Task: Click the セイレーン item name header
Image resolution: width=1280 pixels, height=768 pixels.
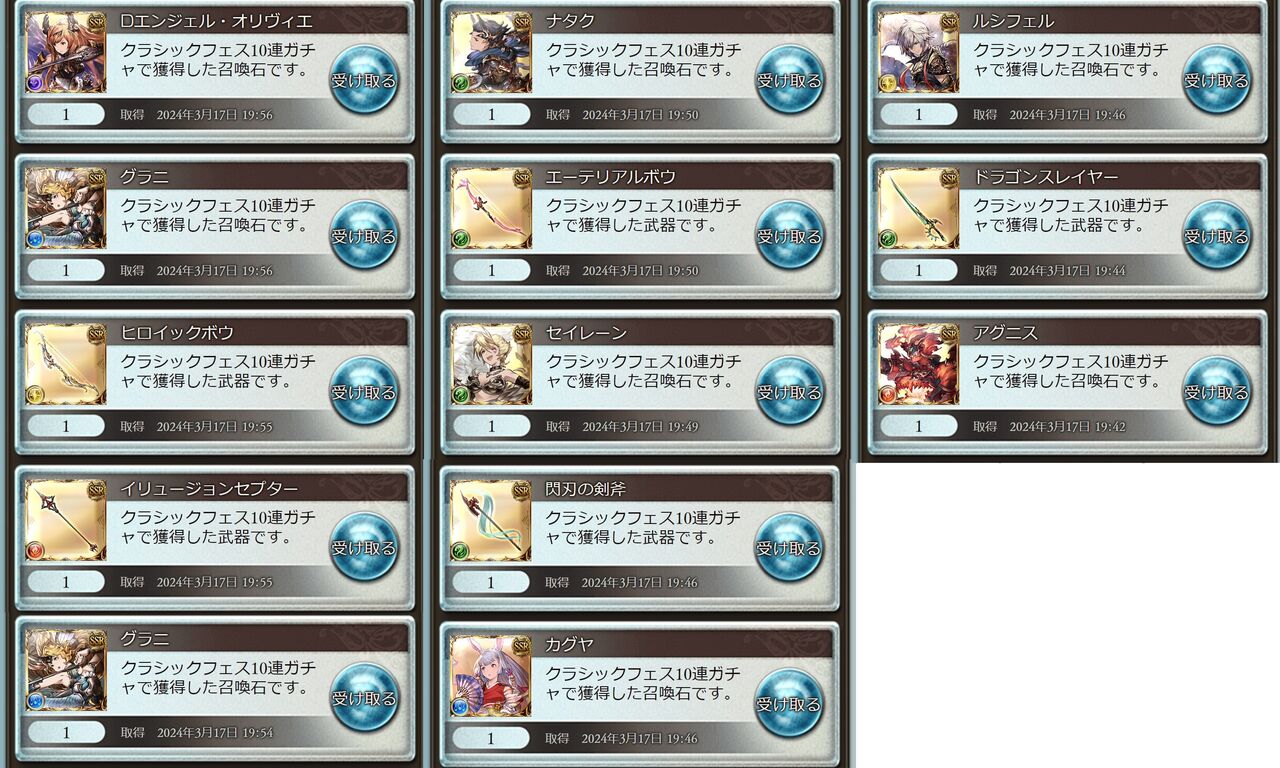Action: tap(586, 333)
